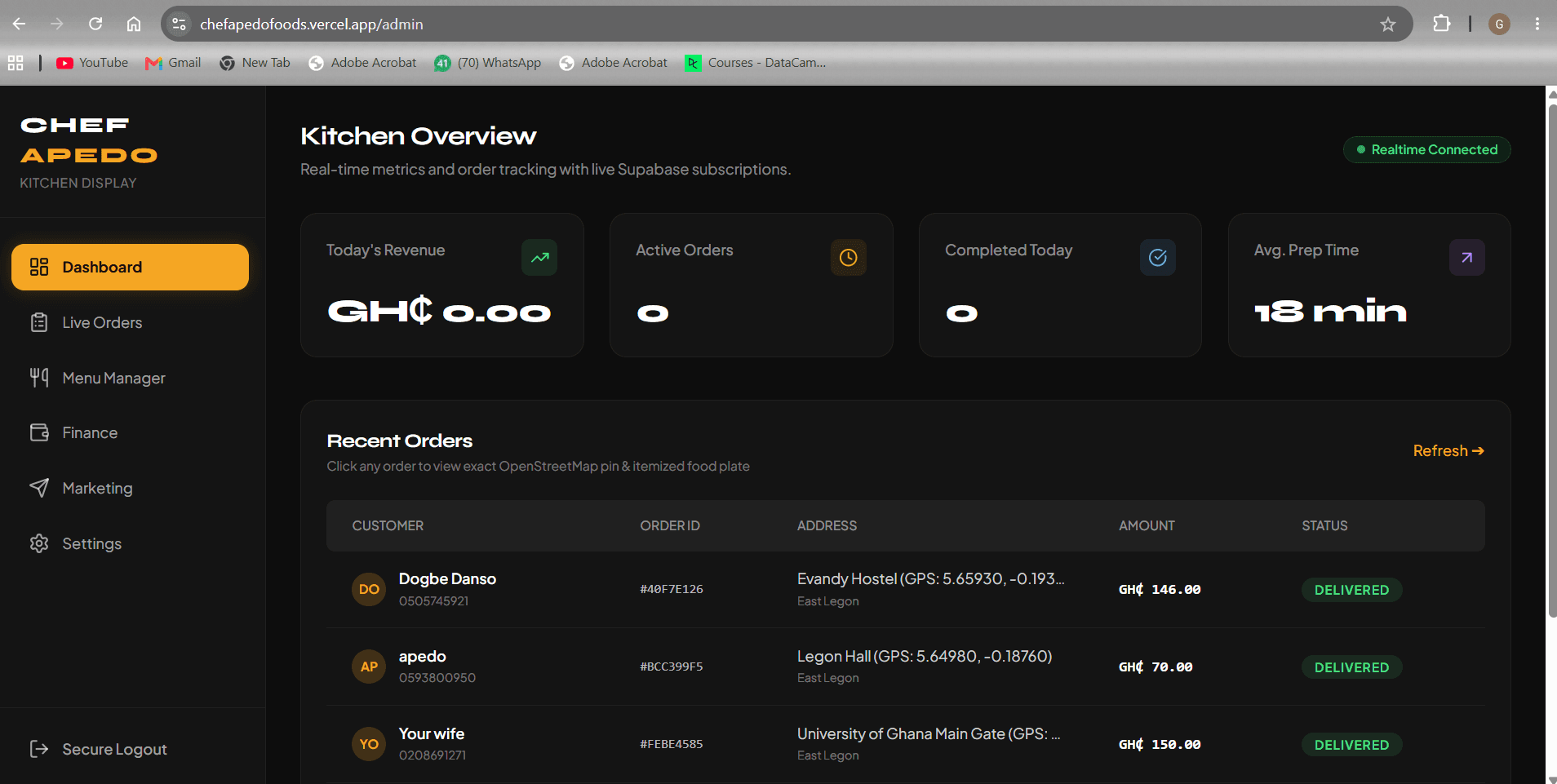Screen dimensions: 1557x784
Task: Click the DO customer avatar
Action: 369,589
